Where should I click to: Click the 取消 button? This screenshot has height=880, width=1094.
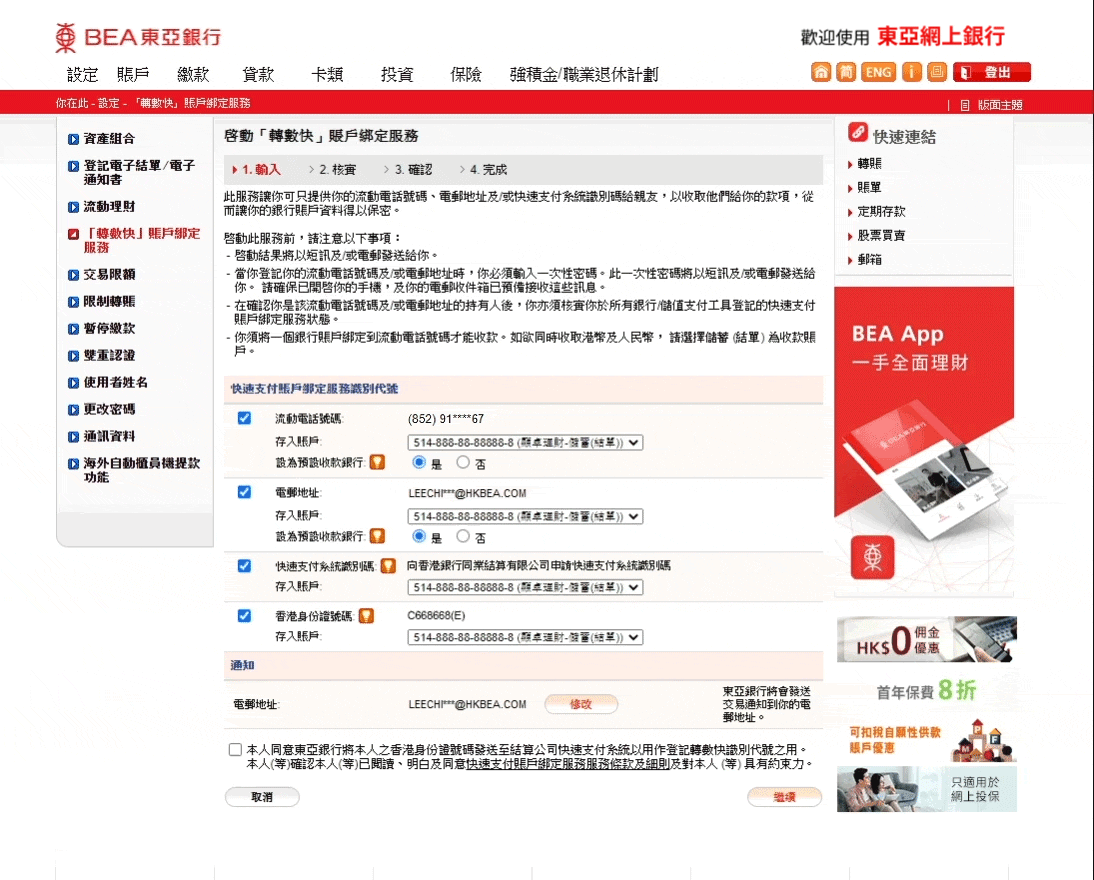point(262,797)
